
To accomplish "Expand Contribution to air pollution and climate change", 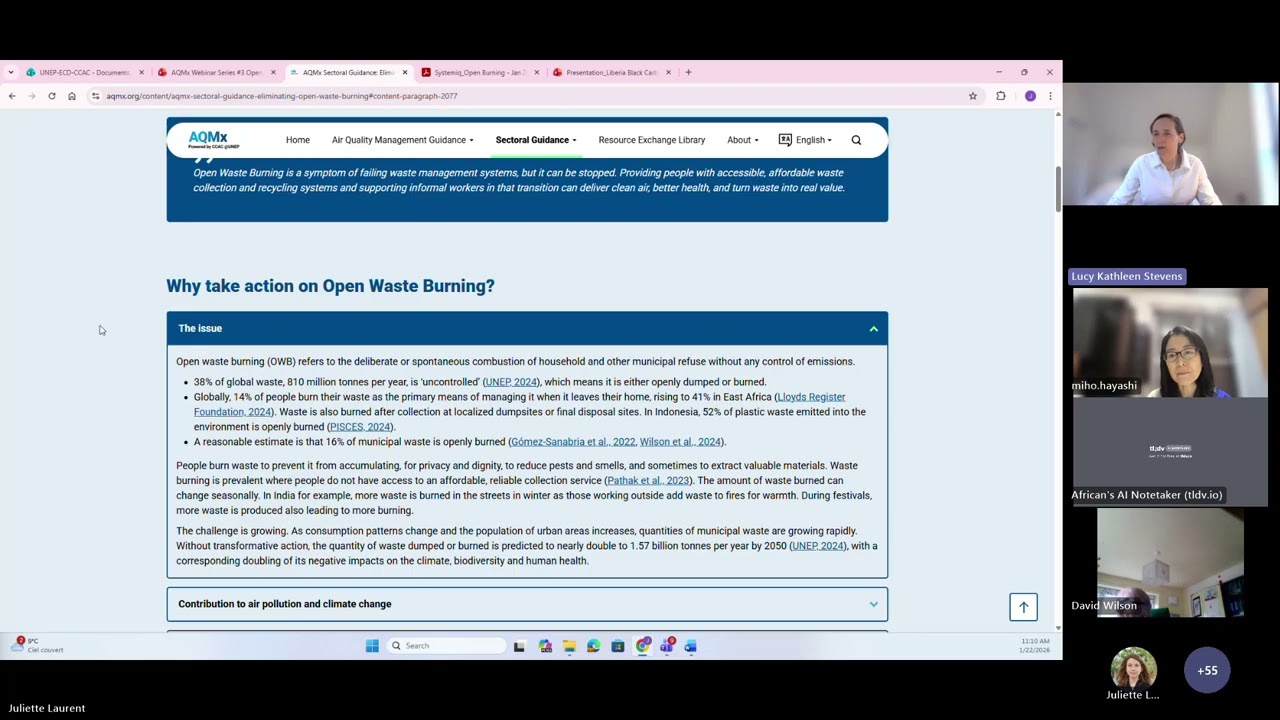I will [x=527, y=604].
